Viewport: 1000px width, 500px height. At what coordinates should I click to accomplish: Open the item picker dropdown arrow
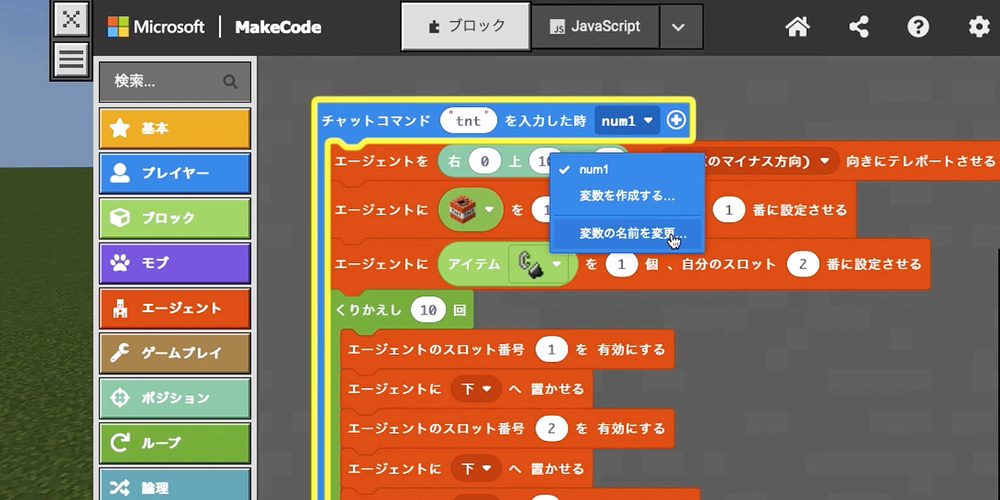557,263
